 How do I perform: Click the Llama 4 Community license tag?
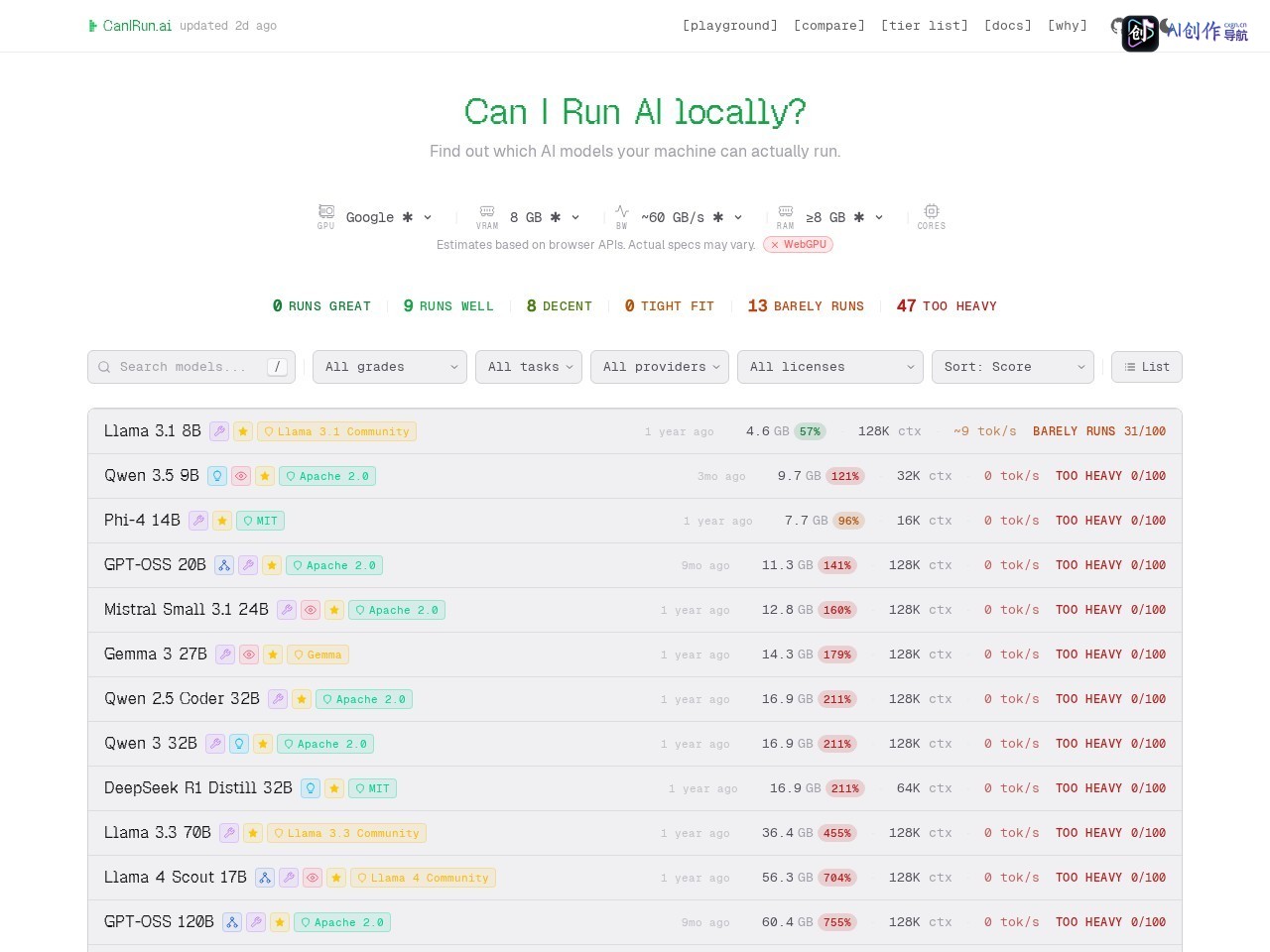click(x=423, y=878)
